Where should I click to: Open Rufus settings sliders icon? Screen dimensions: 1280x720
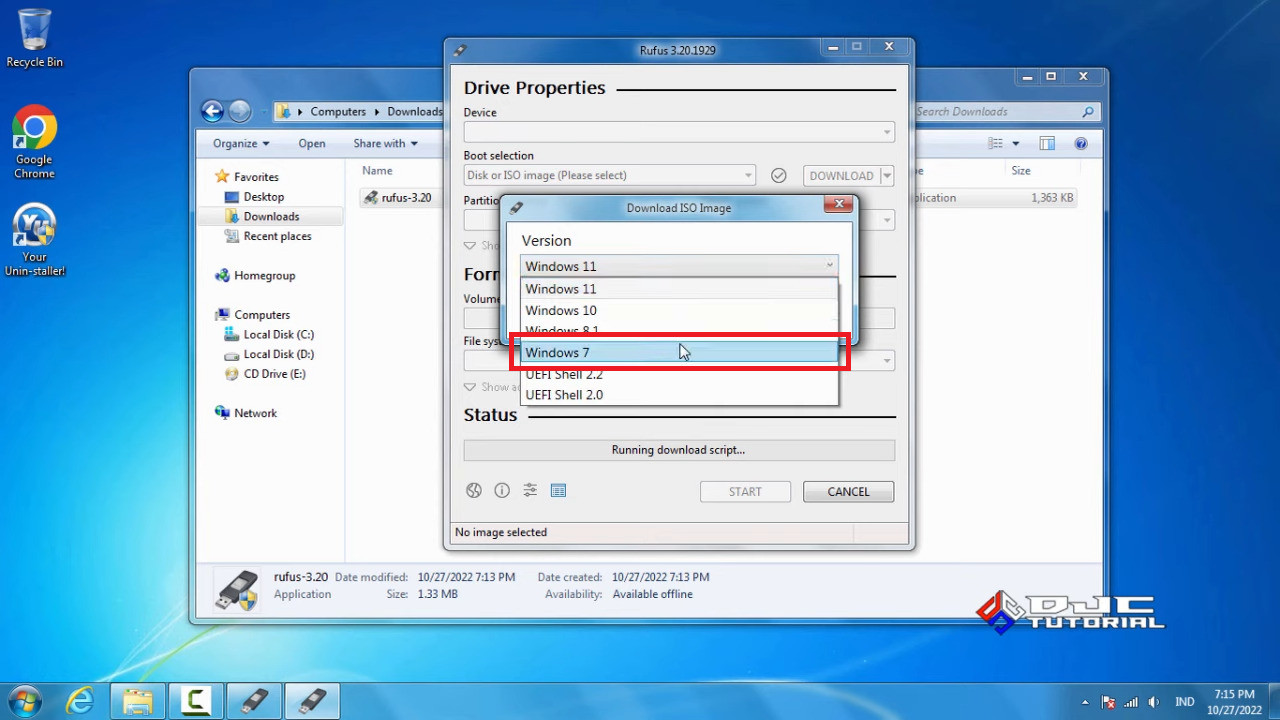pos(530,490)
